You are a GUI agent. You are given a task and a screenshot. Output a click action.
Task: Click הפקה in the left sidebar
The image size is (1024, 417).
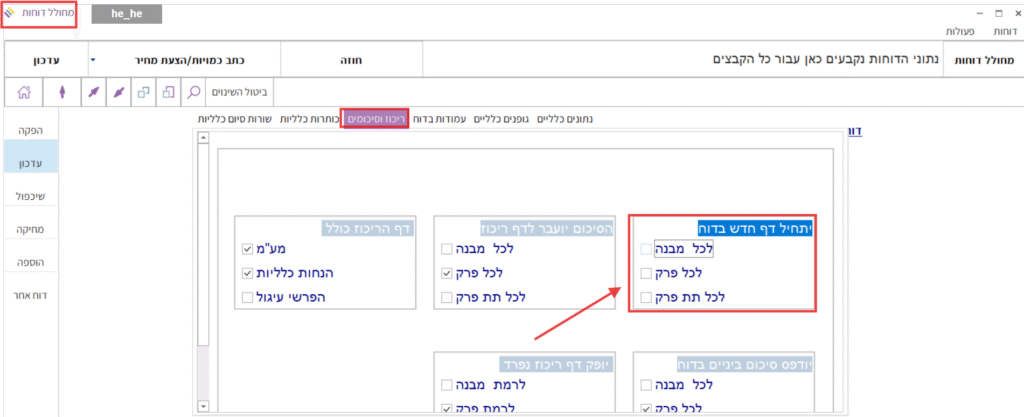33,130
